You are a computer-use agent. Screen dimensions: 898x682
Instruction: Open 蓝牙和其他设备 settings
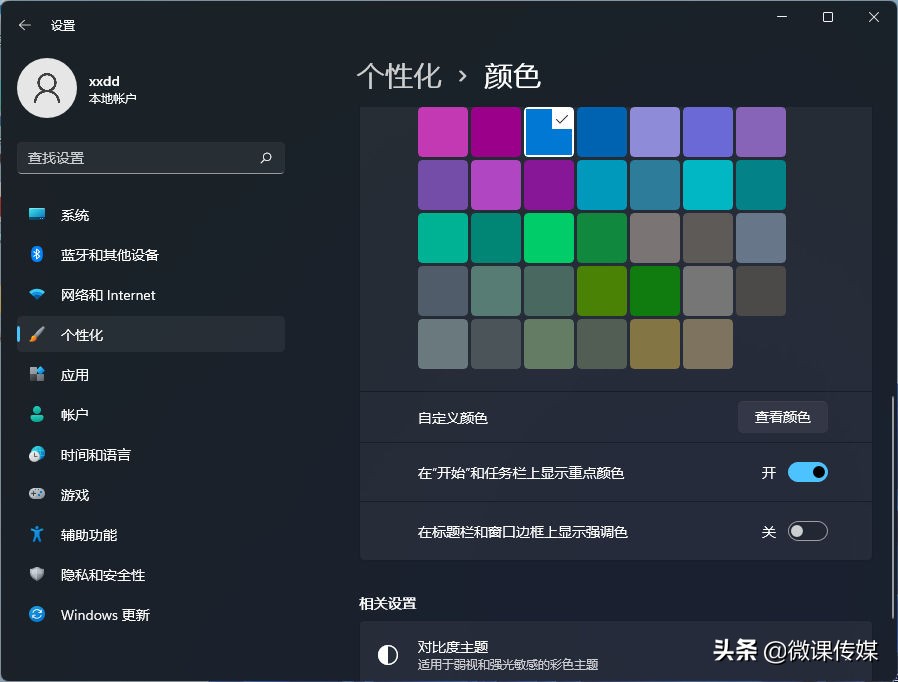pyautogui.click(x=151, y=254)
